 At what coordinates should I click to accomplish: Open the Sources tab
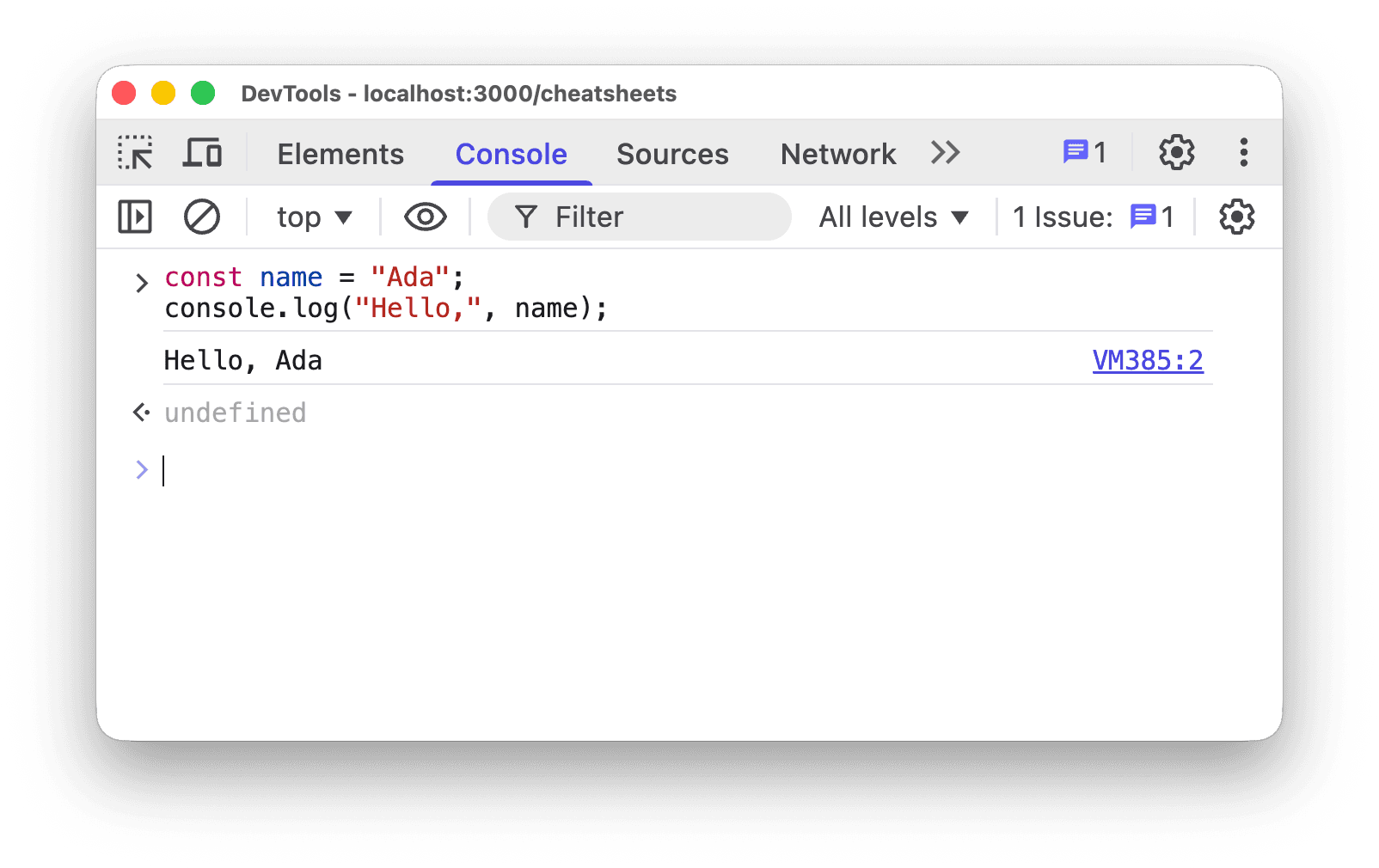(672, 154)
